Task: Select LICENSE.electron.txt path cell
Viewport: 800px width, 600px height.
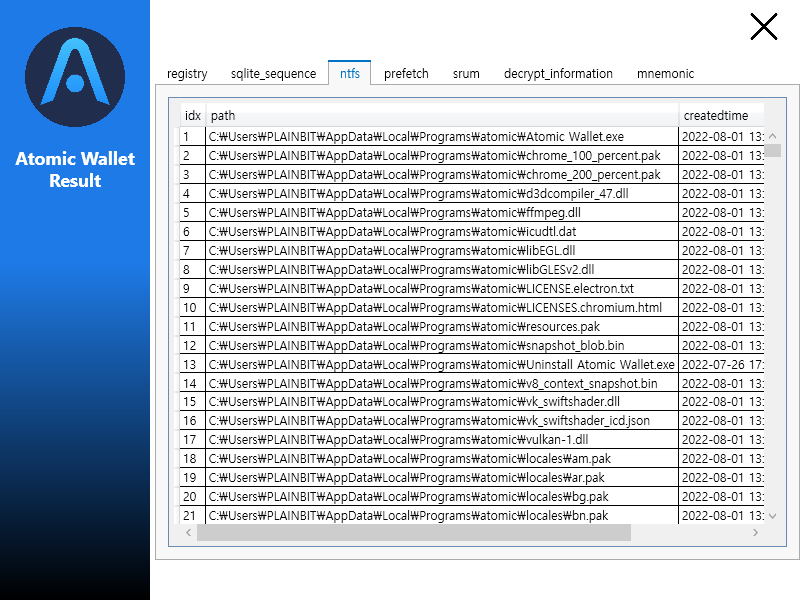Action: coord(442,288)
